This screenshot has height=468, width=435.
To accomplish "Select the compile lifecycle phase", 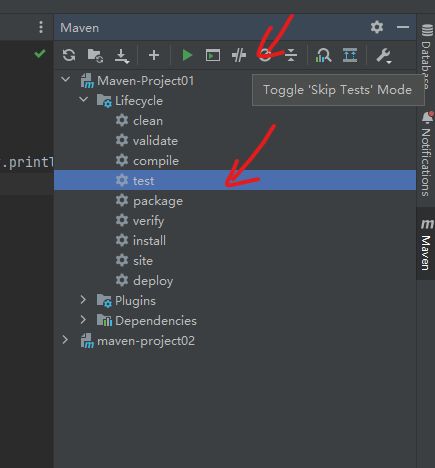I will tap(156, 161).
